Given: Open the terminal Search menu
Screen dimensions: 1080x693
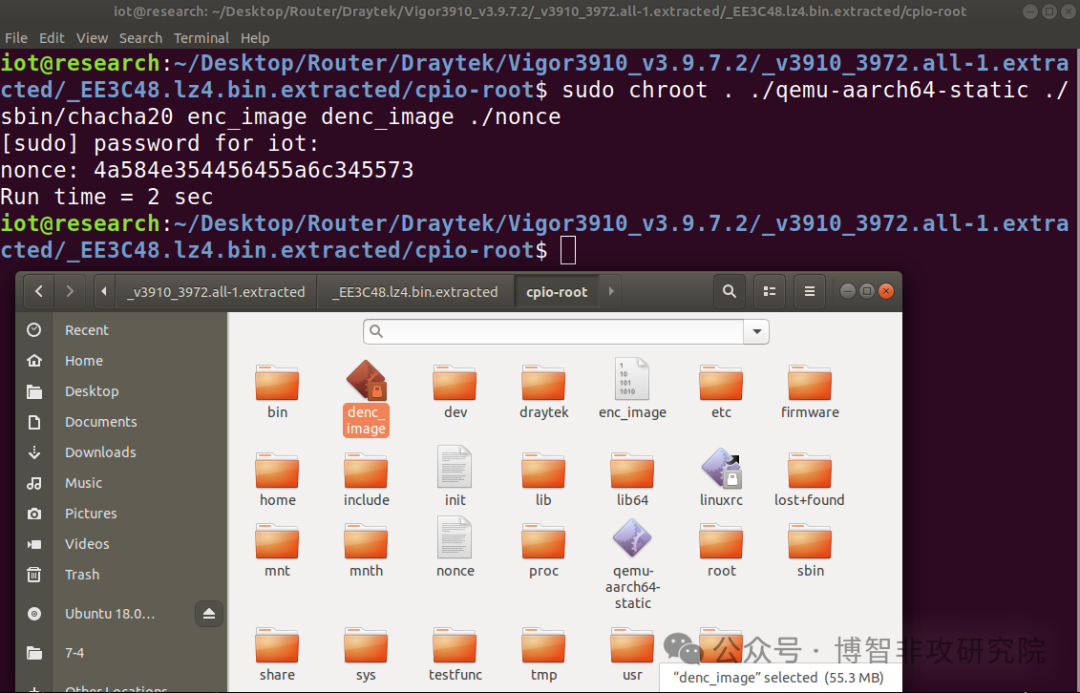Looking at the screenshot, I should [141, 38].
